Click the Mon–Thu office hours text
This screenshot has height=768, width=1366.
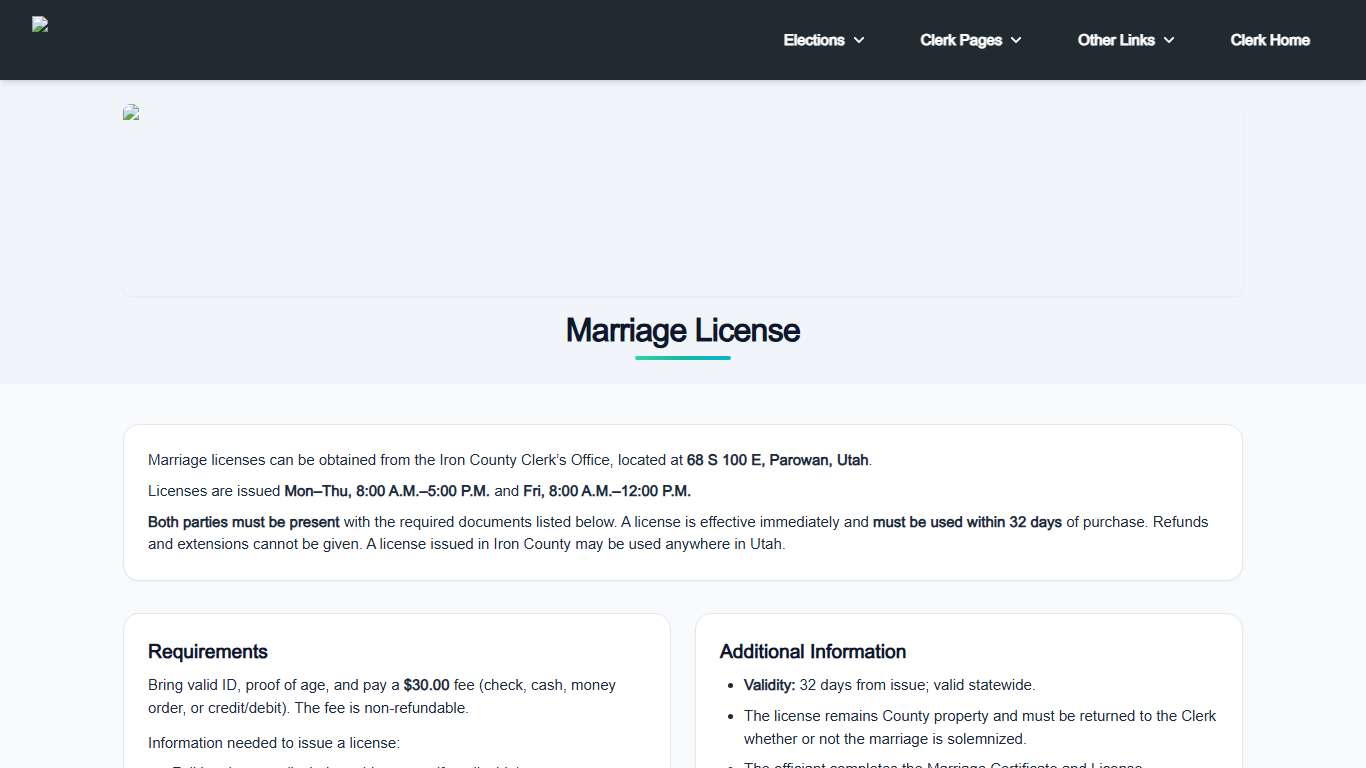[x=387, y=491]
